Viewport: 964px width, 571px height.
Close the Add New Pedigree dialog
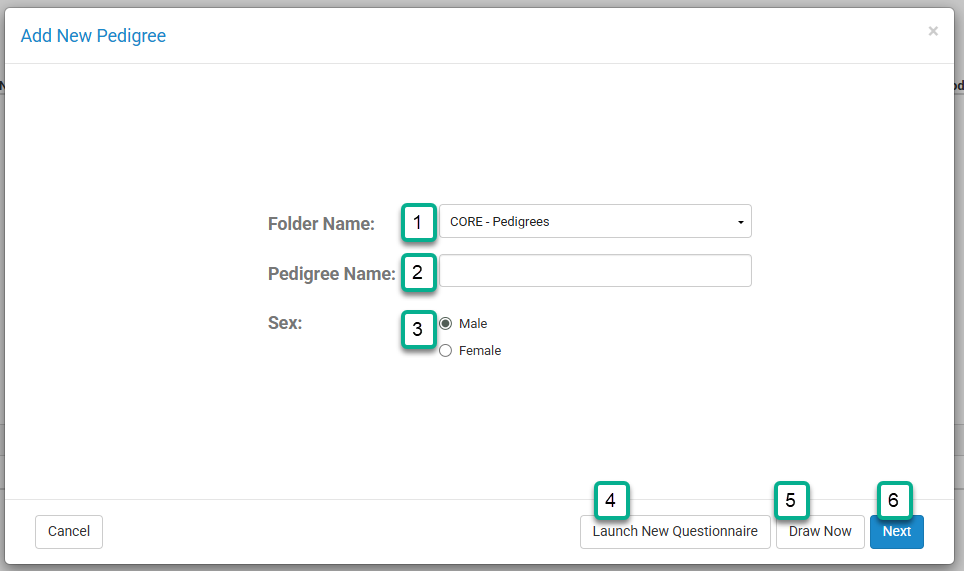[x=933, y=32]
